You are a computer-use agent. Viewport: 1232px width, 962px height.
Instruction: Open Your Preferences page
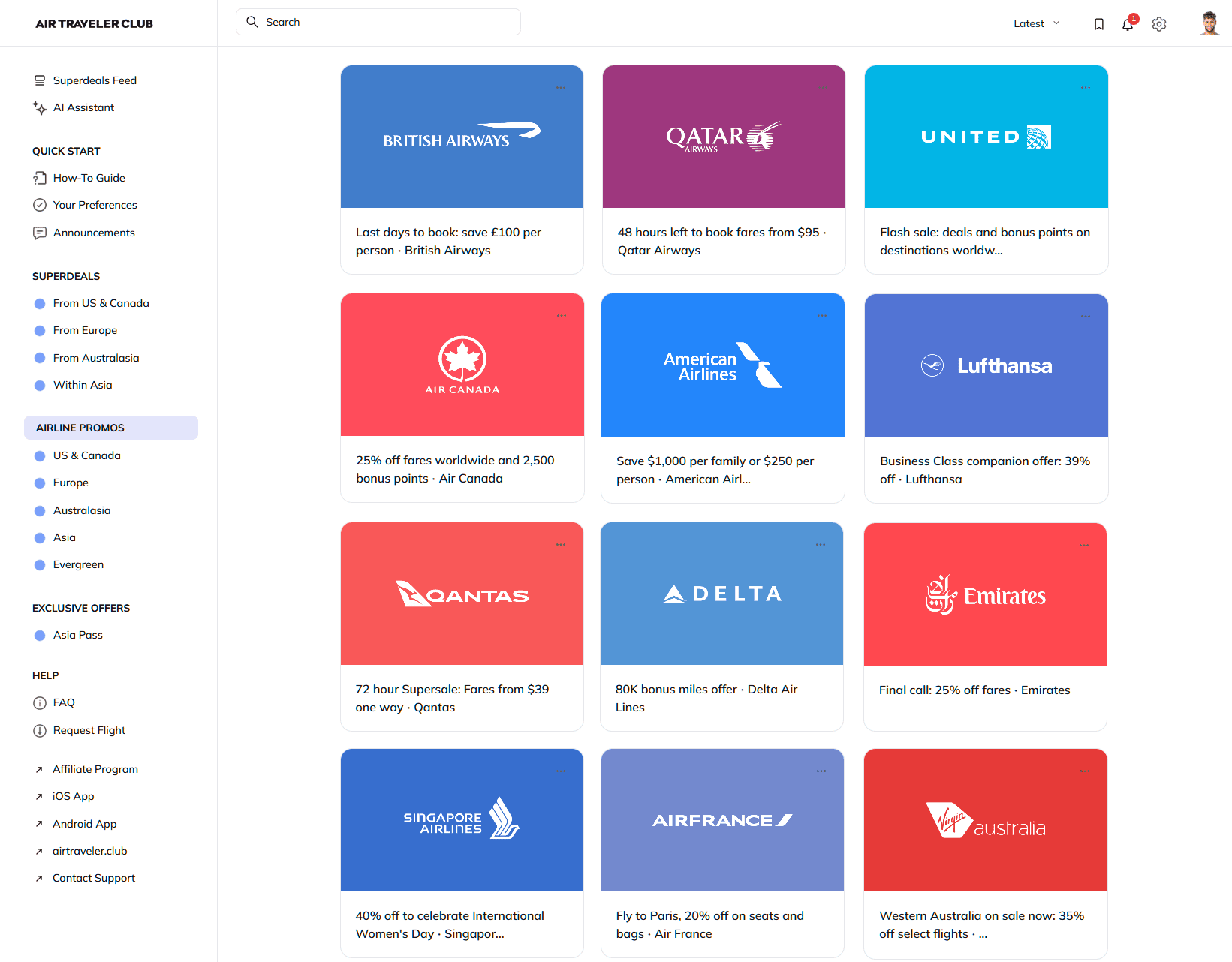pyautogui.click(x=95, y=205)
